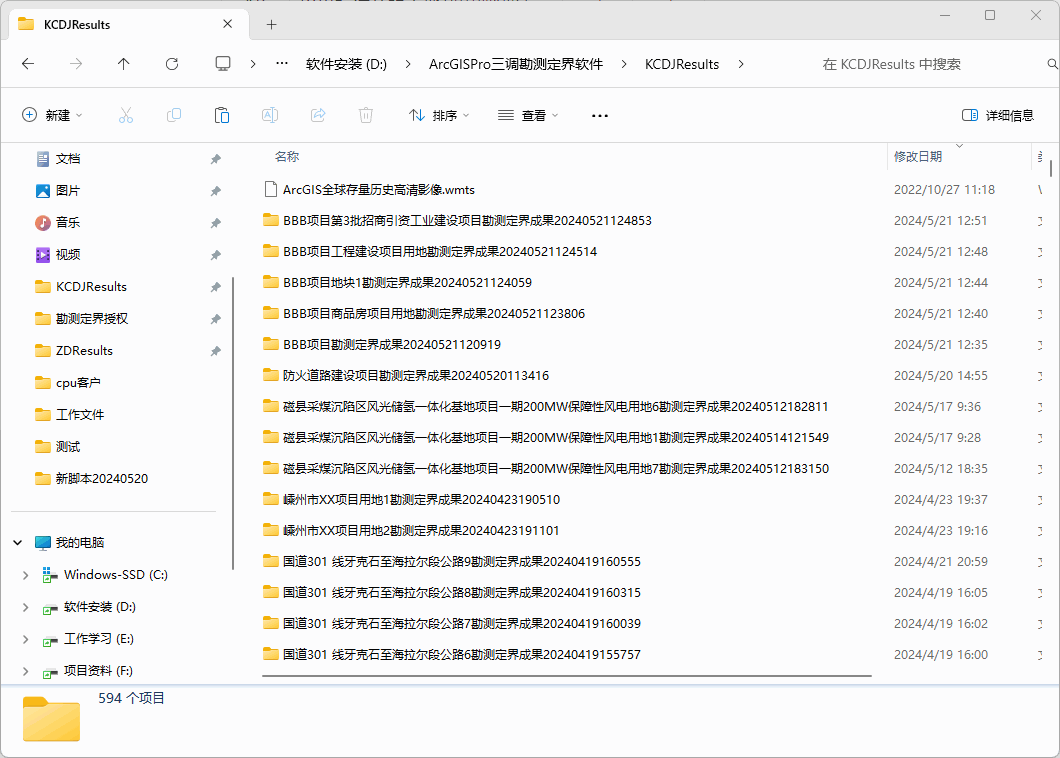Open the more options ellipsis menu

(x=600, y=115)
